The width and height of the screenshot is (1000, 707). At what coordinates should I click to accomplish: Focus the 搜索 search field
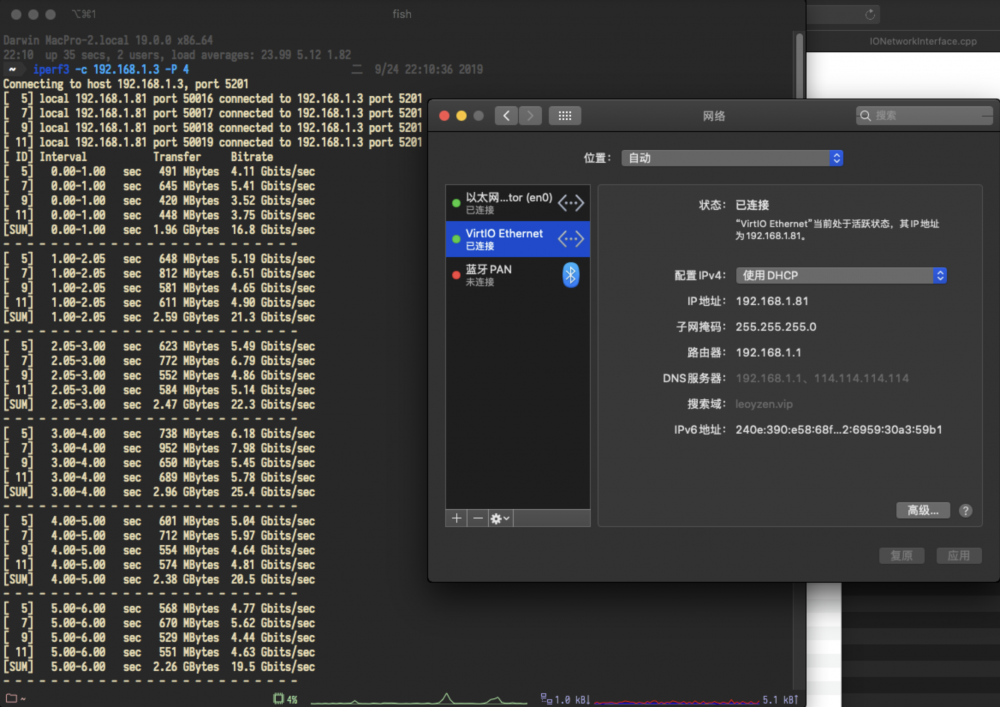(924, 115)
